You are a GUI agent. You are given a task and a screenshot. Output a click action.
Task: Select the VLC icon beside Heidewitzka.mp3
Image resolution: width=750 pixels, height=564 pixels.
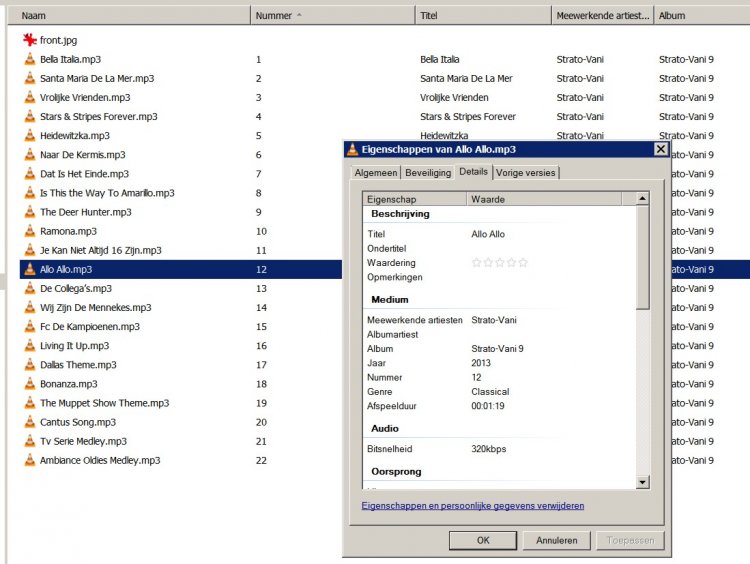coord(29,136)
